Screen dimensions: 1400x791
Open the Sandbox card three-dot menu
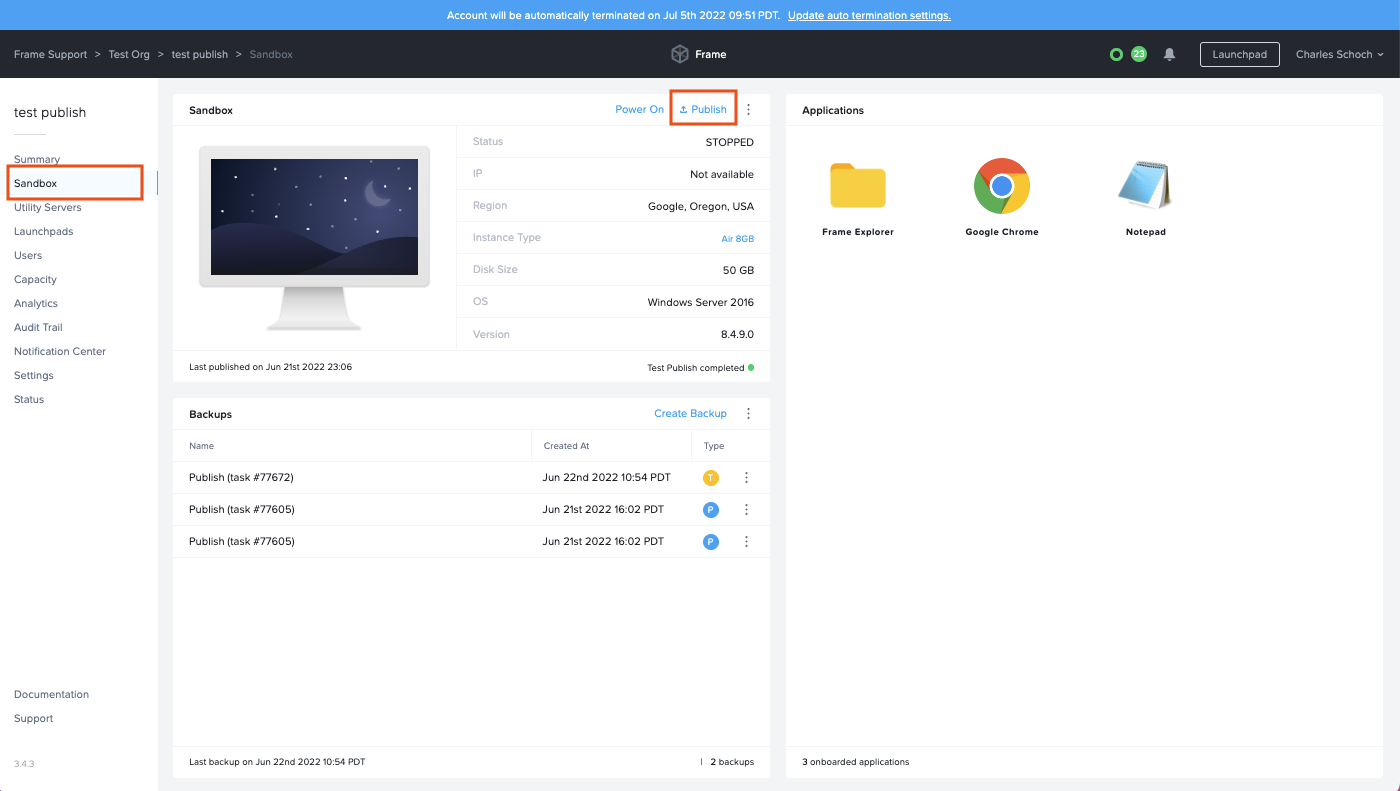[x=748, y=109]
